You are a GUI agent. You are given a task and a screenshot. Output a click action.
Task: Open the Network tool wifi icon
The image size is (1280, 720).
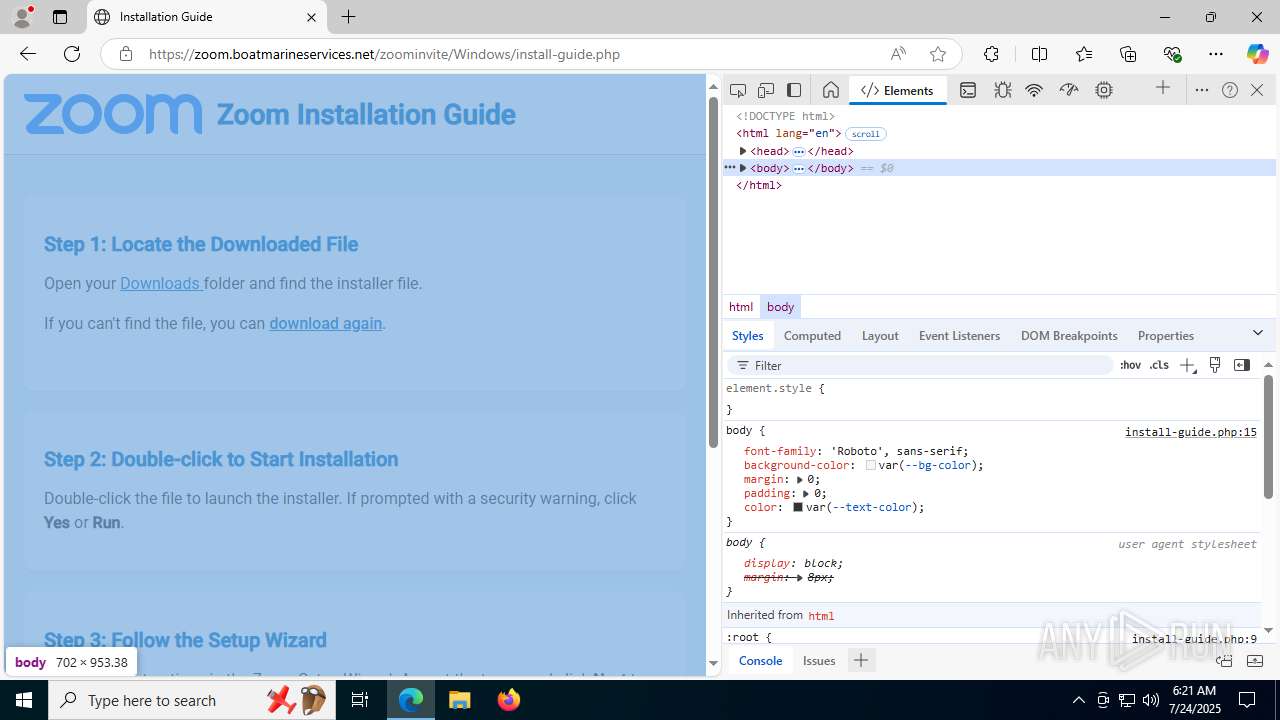[x=1034, y=90]
